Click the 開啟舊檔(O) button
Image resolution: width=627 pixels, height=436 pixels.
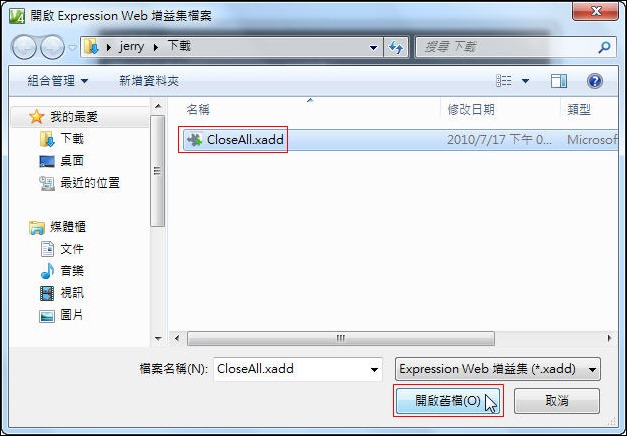pos(448,400)
